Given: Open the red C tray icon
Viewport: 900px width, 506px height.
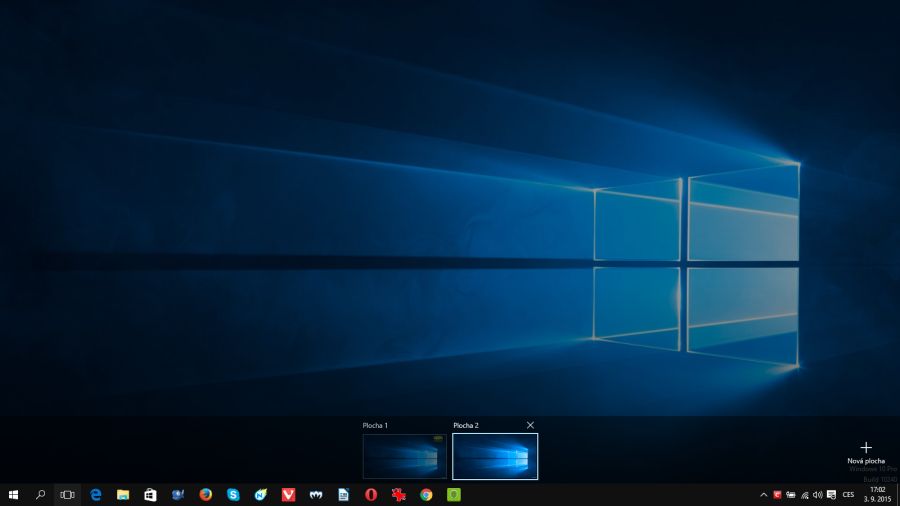Looking at the screenshot, I should tap(777, 495).
